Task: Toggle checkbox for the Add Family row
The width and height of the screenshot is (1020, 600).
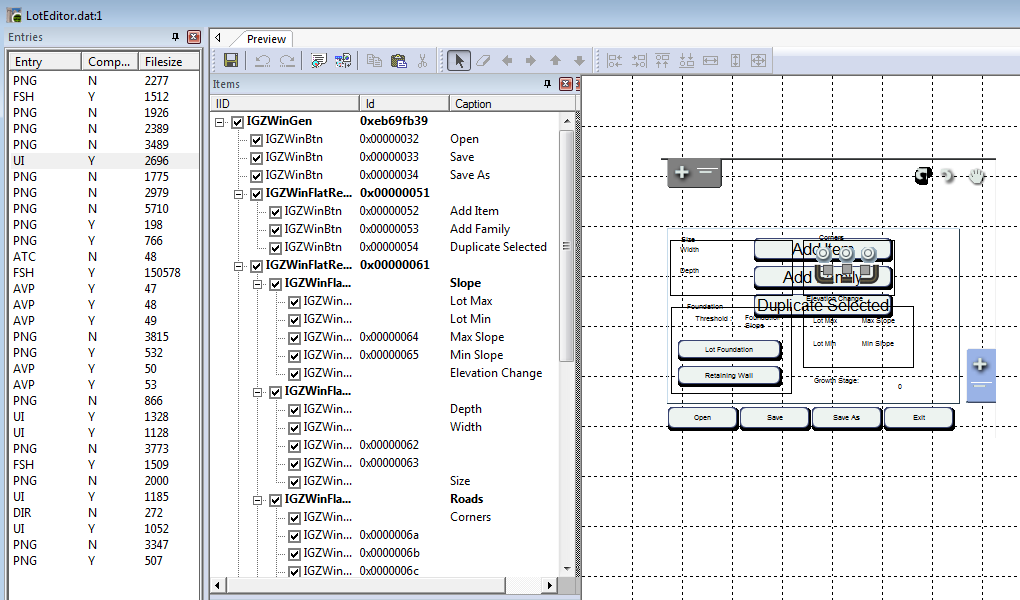Action: coord(275,230)
